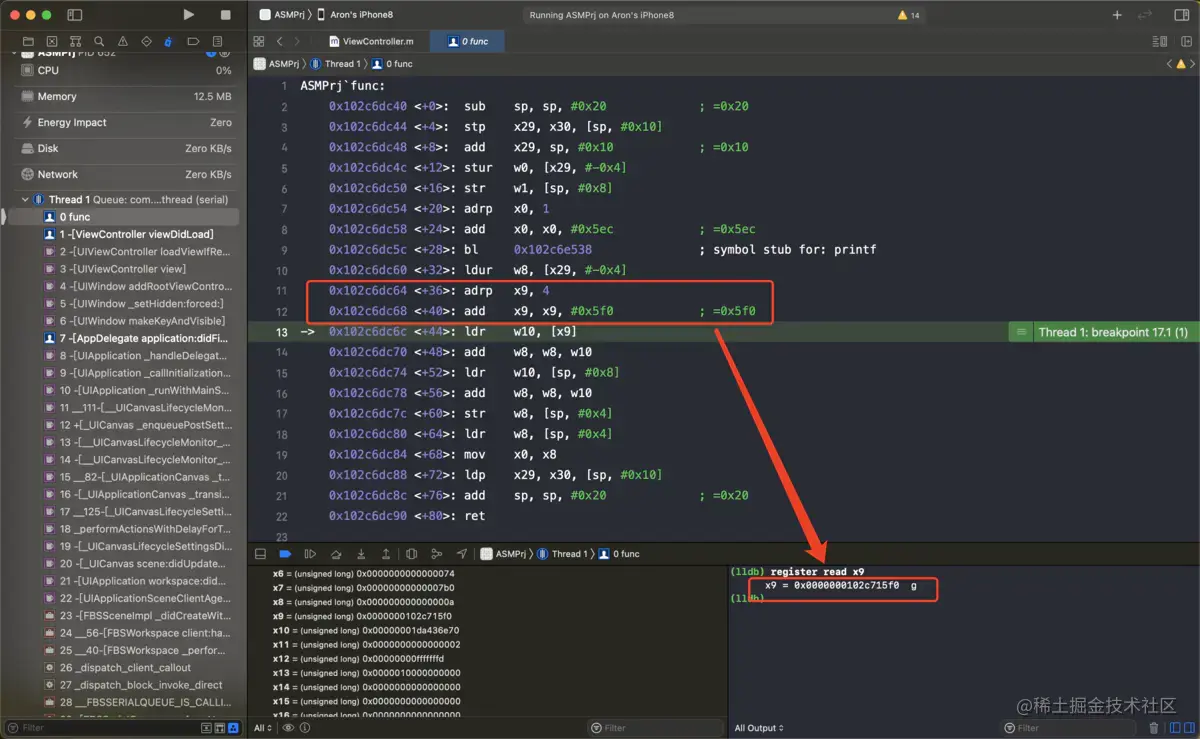
Task: Go to next issue arrow
Action: coord(1191,63)
